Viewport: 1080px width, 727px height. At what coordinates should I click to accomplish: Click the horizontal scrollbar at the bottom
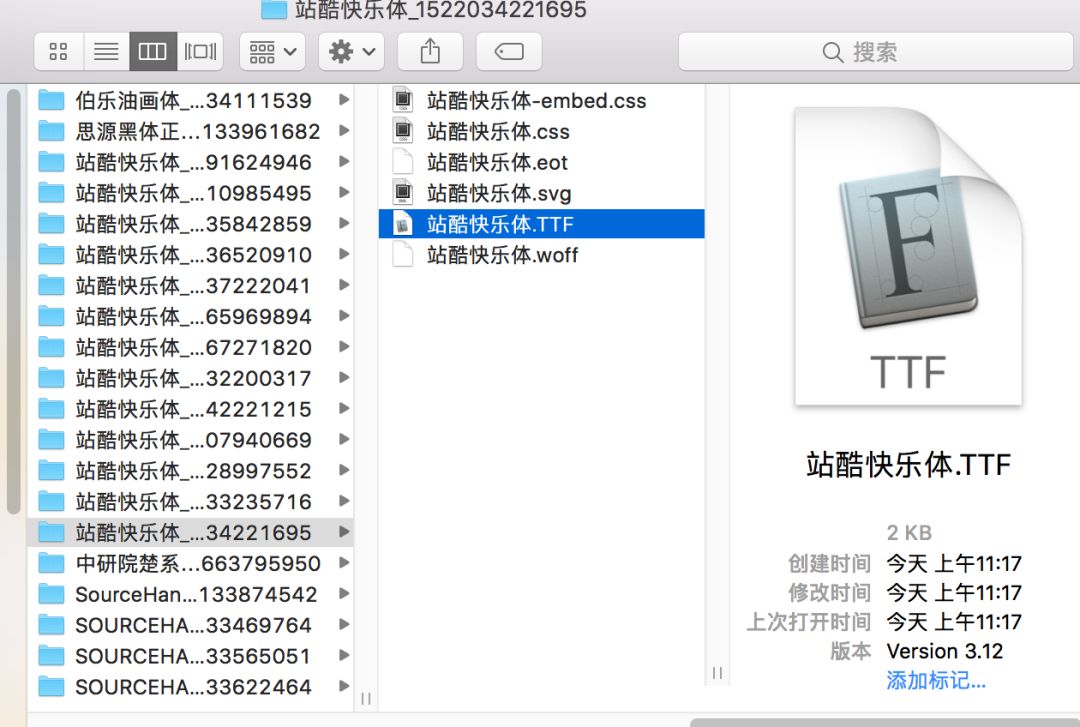tap(885, 722)
